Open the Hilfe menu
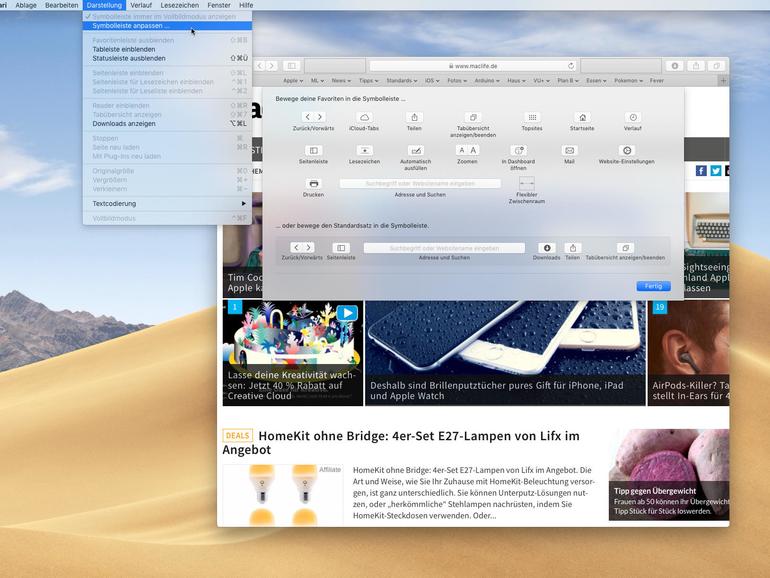Screen dimensions: 770x578 [246, 5]
